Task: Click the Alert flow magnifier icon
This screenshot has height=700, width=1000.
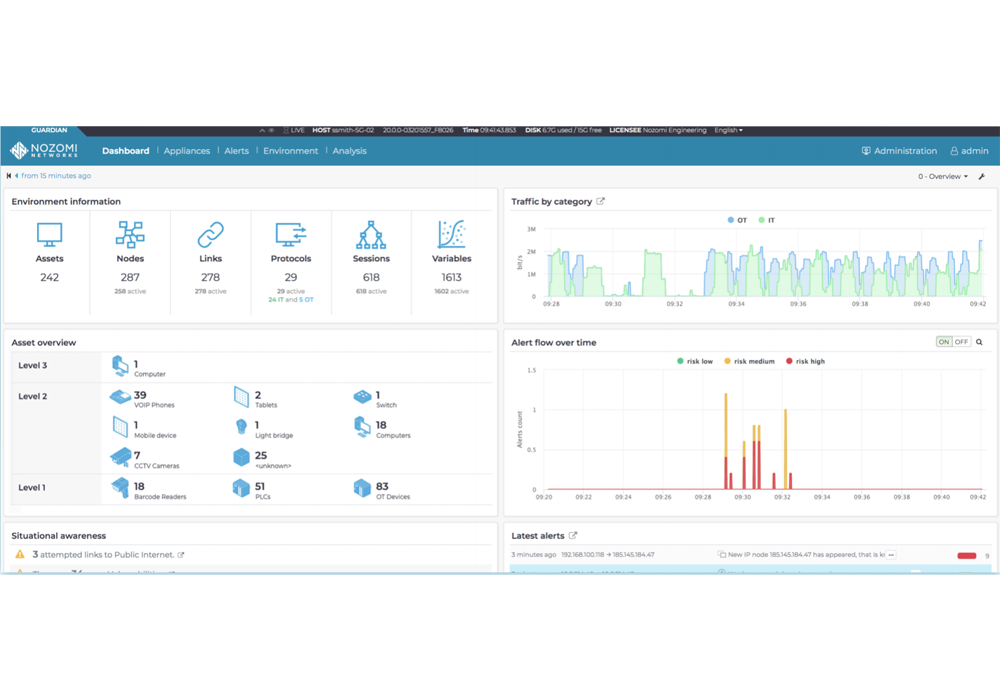Action: (x=979, y=342)
